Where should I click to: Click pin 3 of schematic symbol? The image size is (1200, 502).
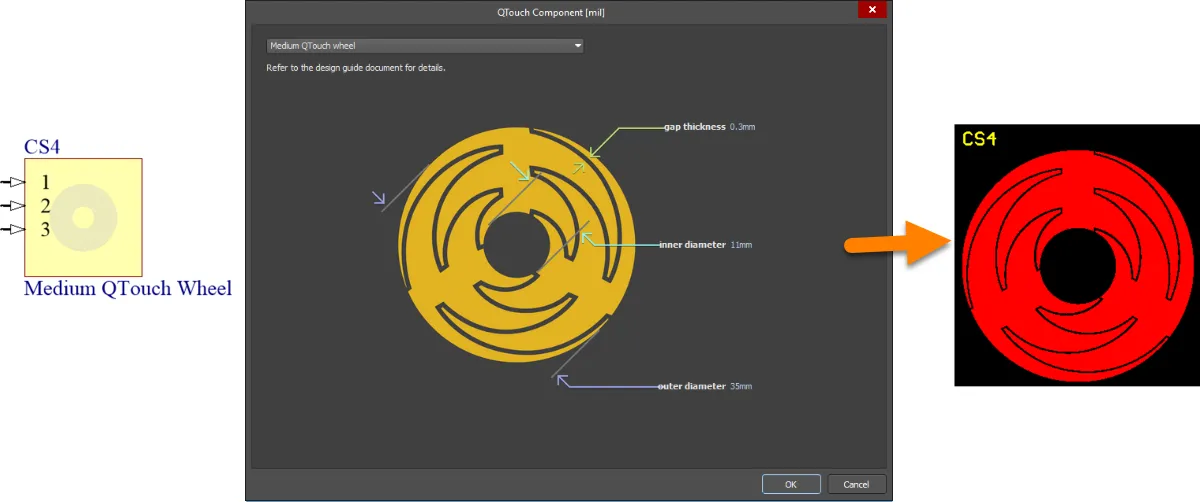pyautogui.click(x=15, y=230)
